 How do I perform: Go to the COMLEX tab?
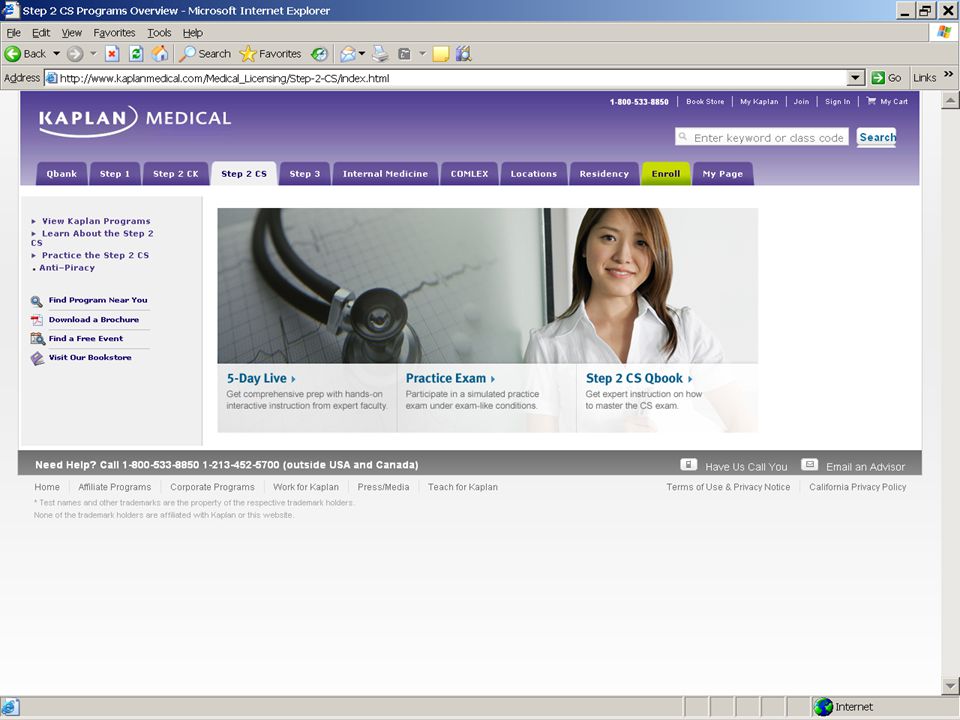pyautogui.click(x=470, y=174)
